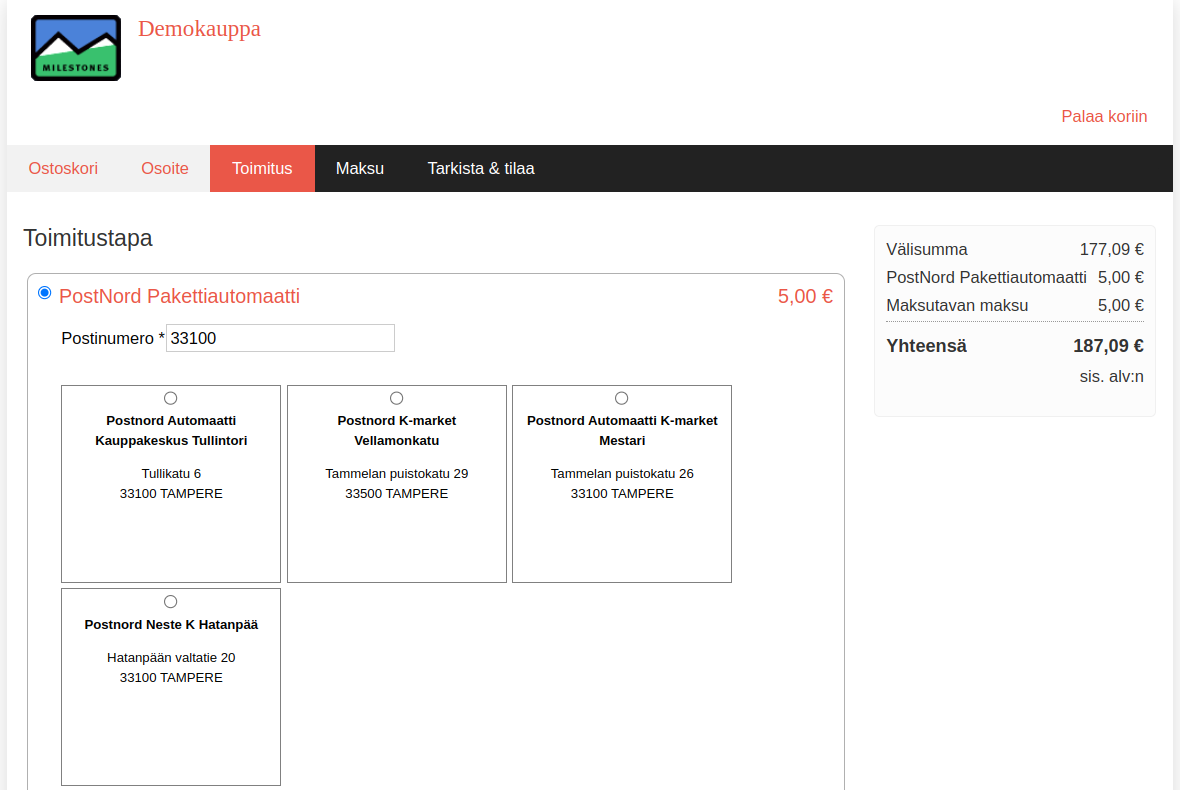1180x790 pixels.
Task: Open the Demokauppa store title link
Action: [199, 29]
